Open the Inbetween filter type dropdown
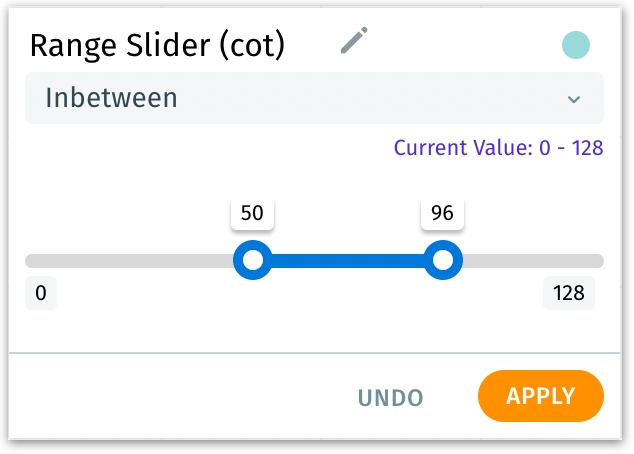634x454 pixels. point(314,98)
